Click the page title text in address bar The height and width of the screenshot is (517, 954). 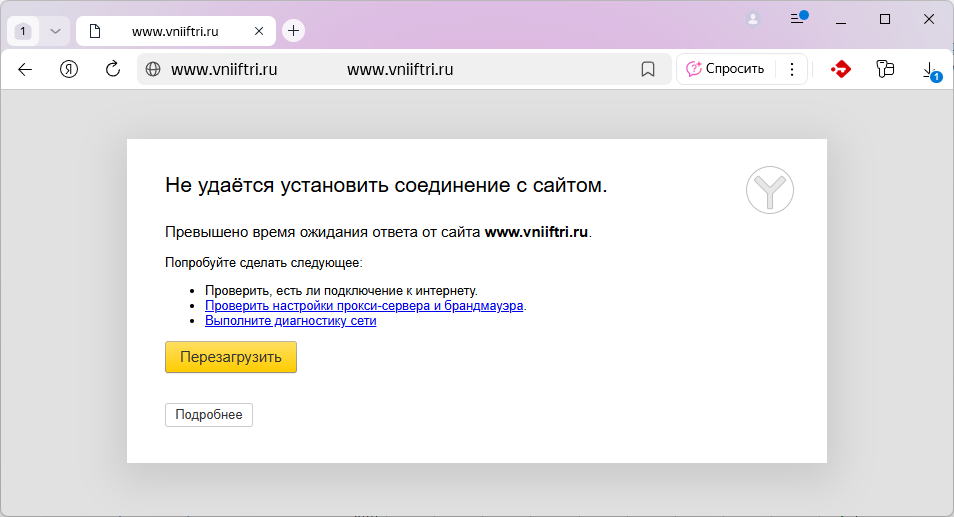point(400,69)
